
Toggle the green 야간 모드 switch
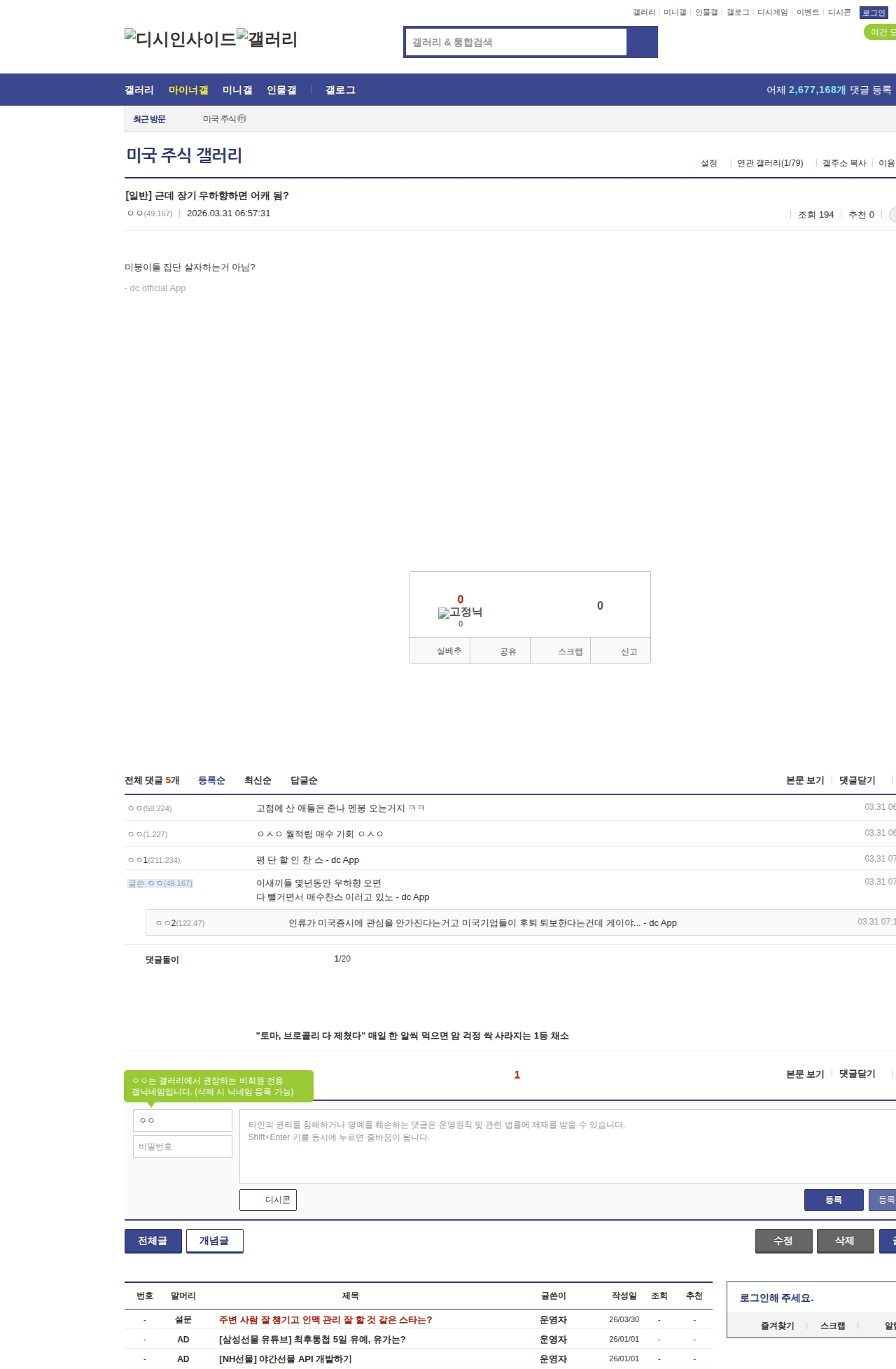881,32
